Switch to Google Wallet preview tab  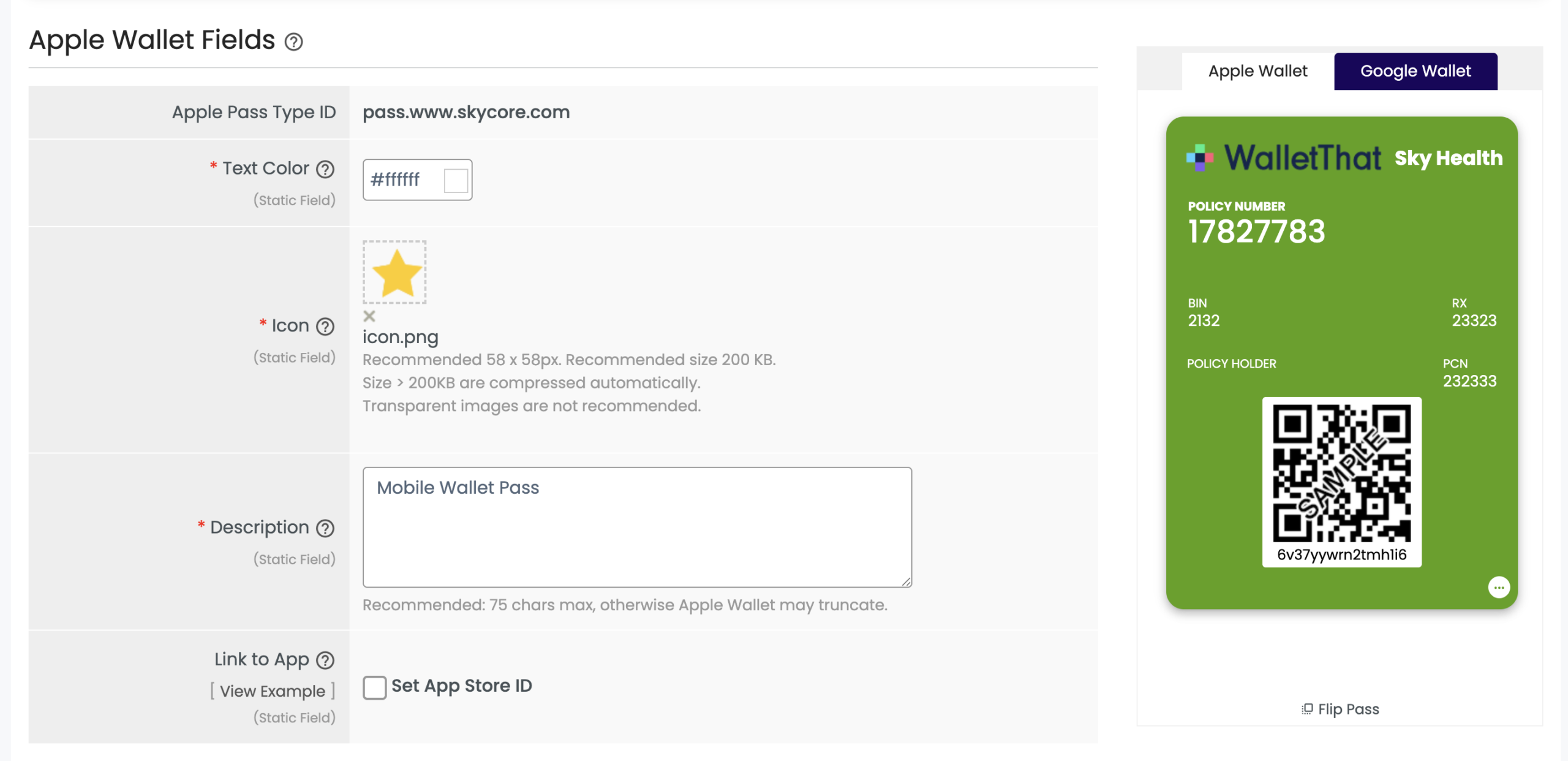1415,71
